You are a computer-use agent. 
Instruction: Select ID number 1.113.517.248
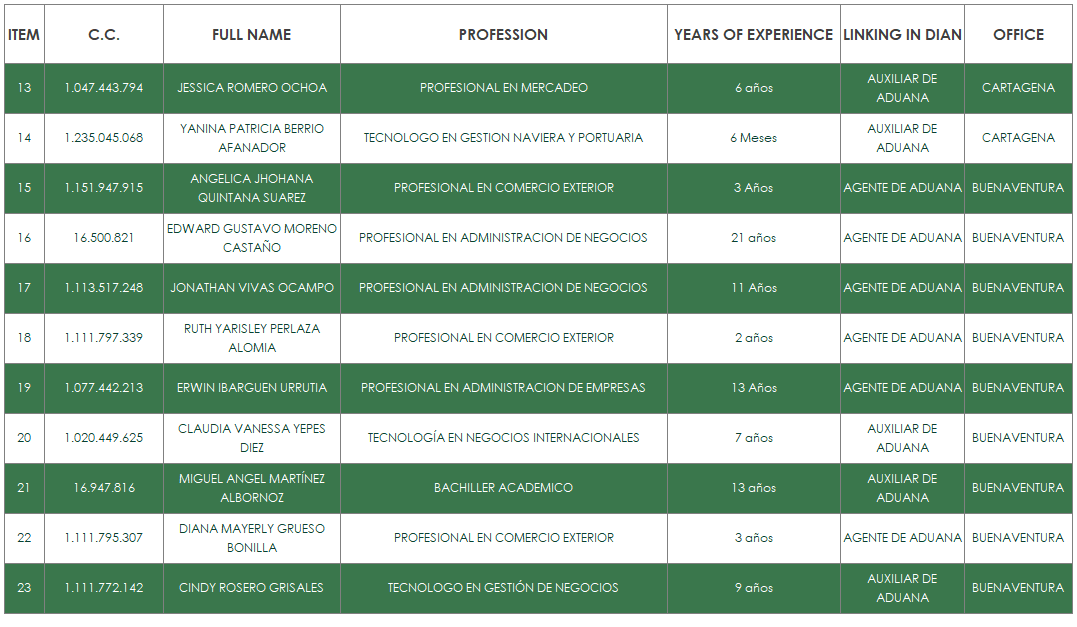pyautogui.click(x=104, y=288)
